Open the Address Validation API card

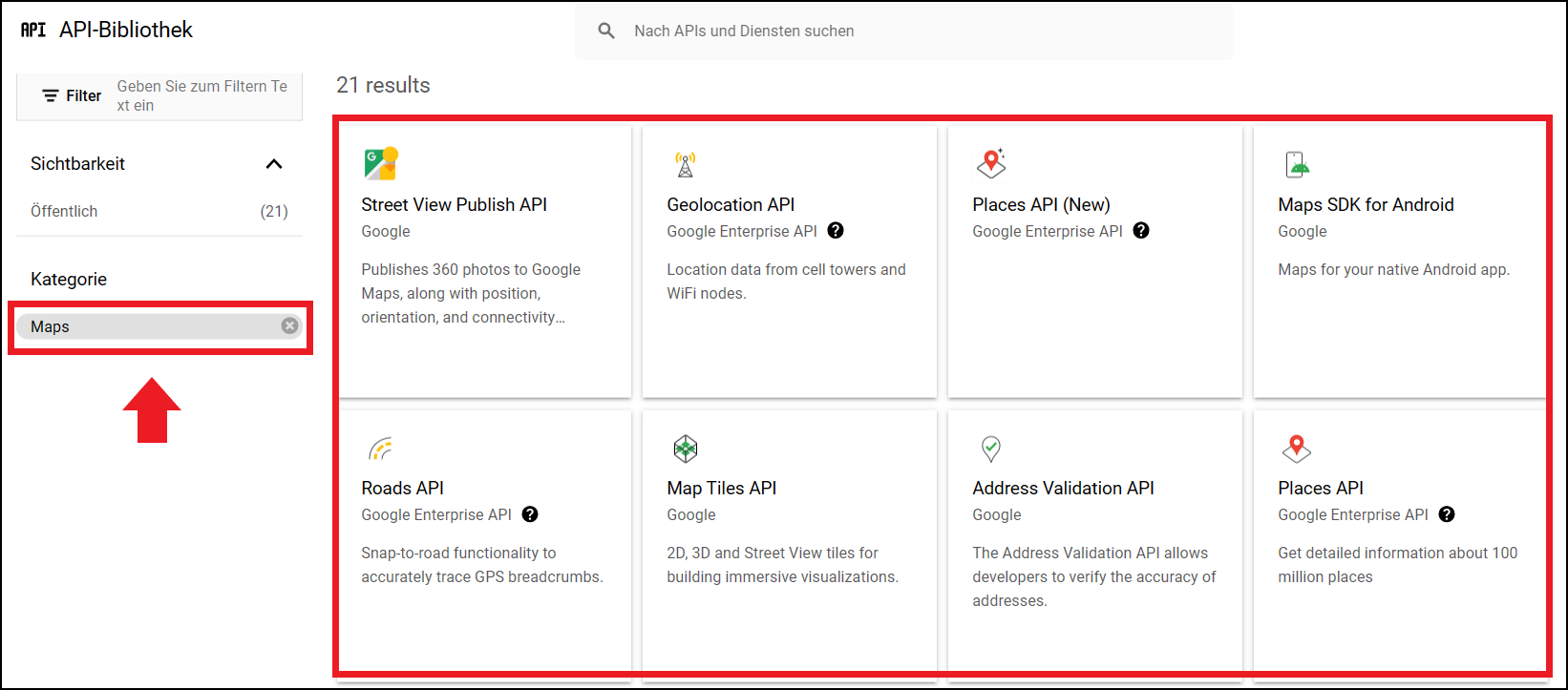pyautogui.click(x=1095, y=541)
